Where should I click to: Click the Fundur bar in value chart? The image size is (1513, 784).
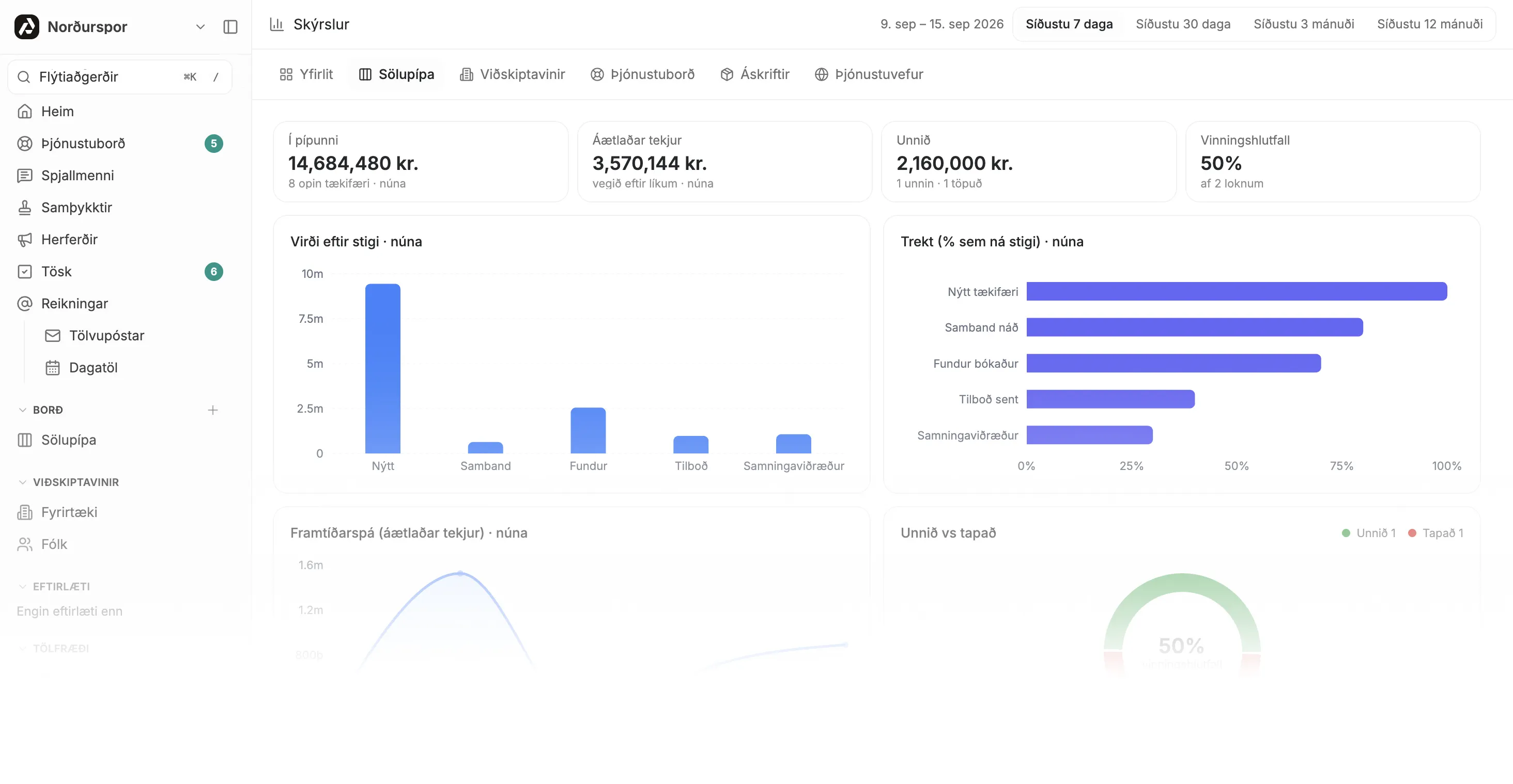pyautogui.click(x=588, y=430)
